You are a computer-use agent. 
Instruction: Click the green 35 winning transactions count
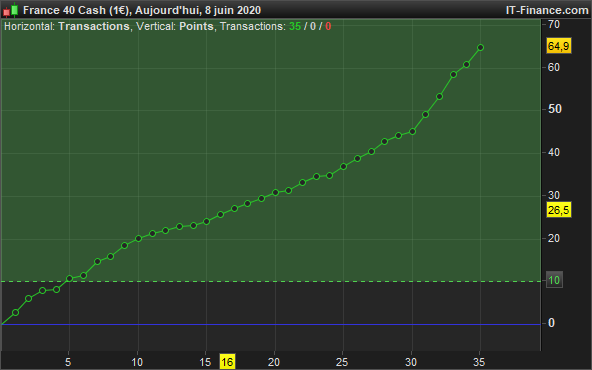(295, 26)
